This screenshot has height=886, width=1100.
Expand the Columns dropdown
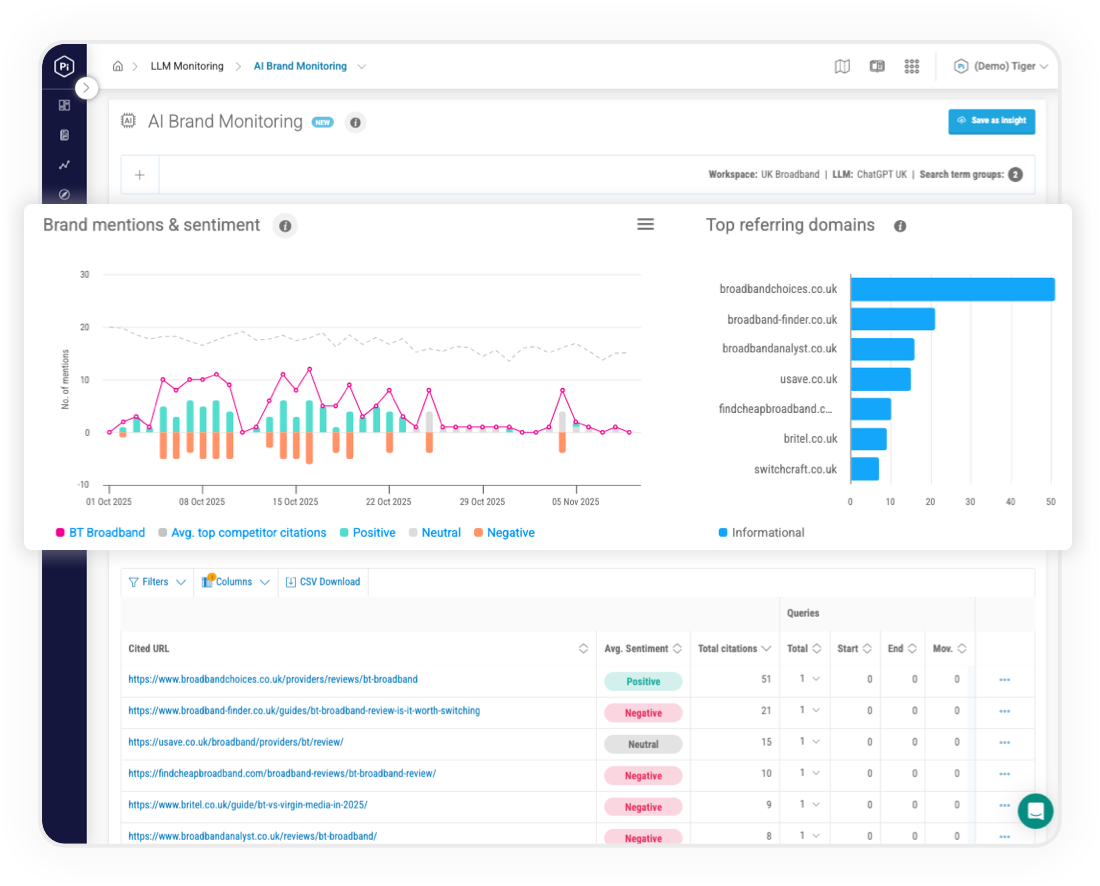[x=236, y=581]
